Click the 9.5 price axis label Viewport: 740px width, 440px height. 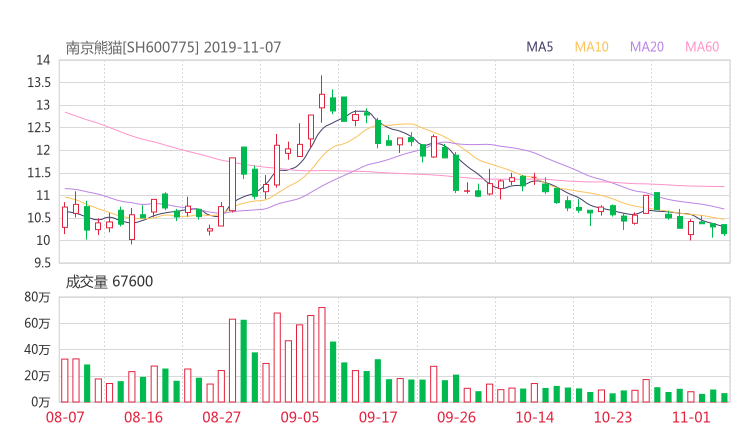[42, 263]
